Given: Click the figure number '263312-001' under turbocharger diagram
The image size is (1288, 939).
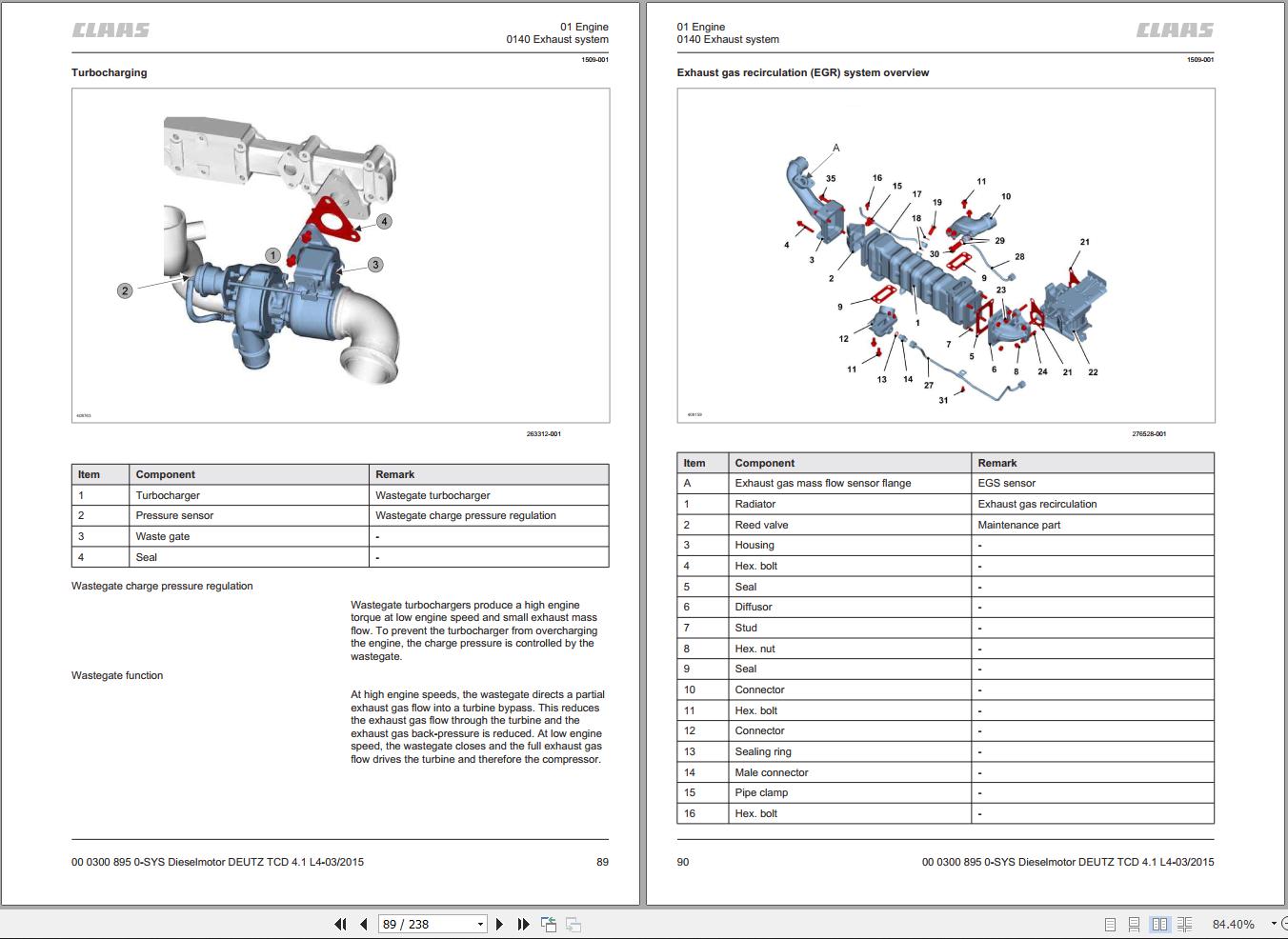Looking at the screenshot, I should pos(544,434).
